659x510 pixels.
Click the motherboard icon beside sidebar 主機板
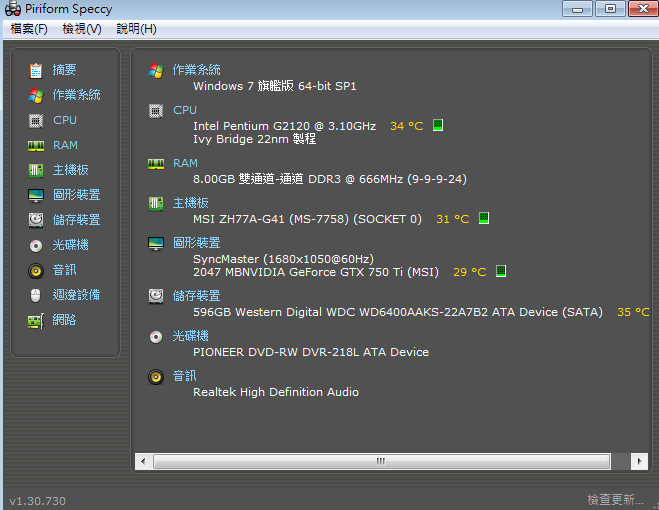36,170
